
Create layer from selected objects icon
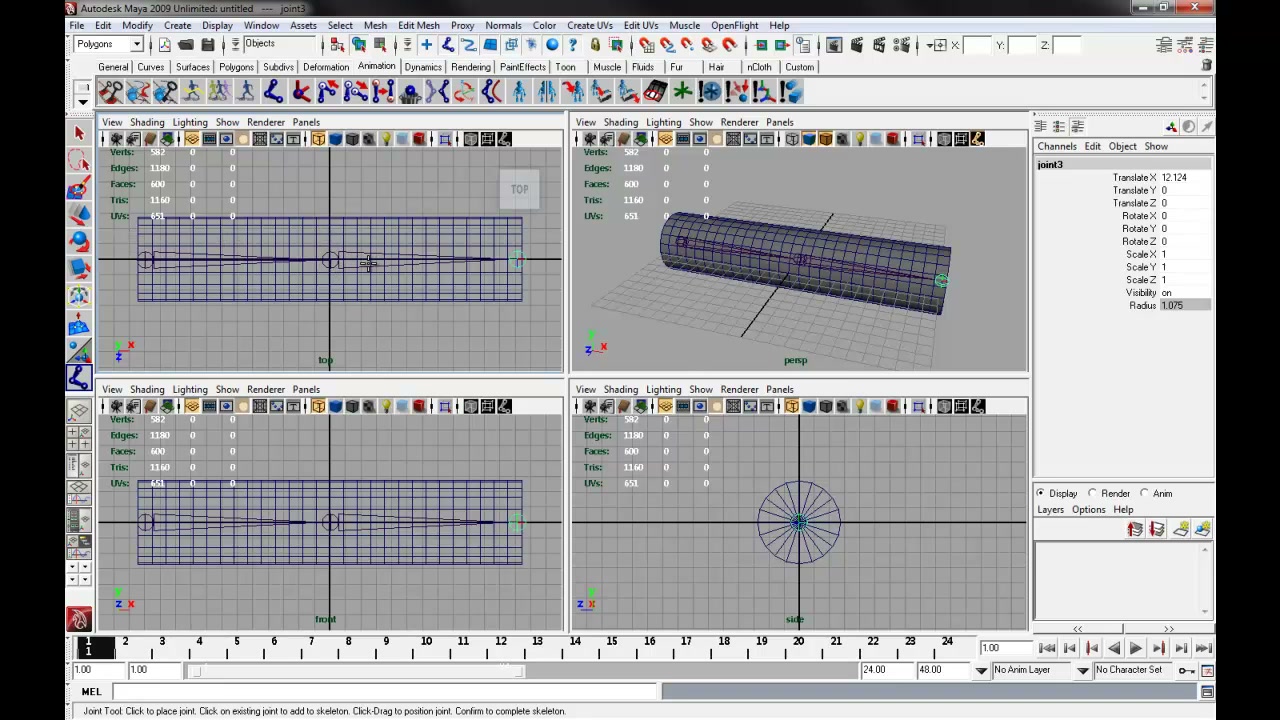coord(1203,530)
